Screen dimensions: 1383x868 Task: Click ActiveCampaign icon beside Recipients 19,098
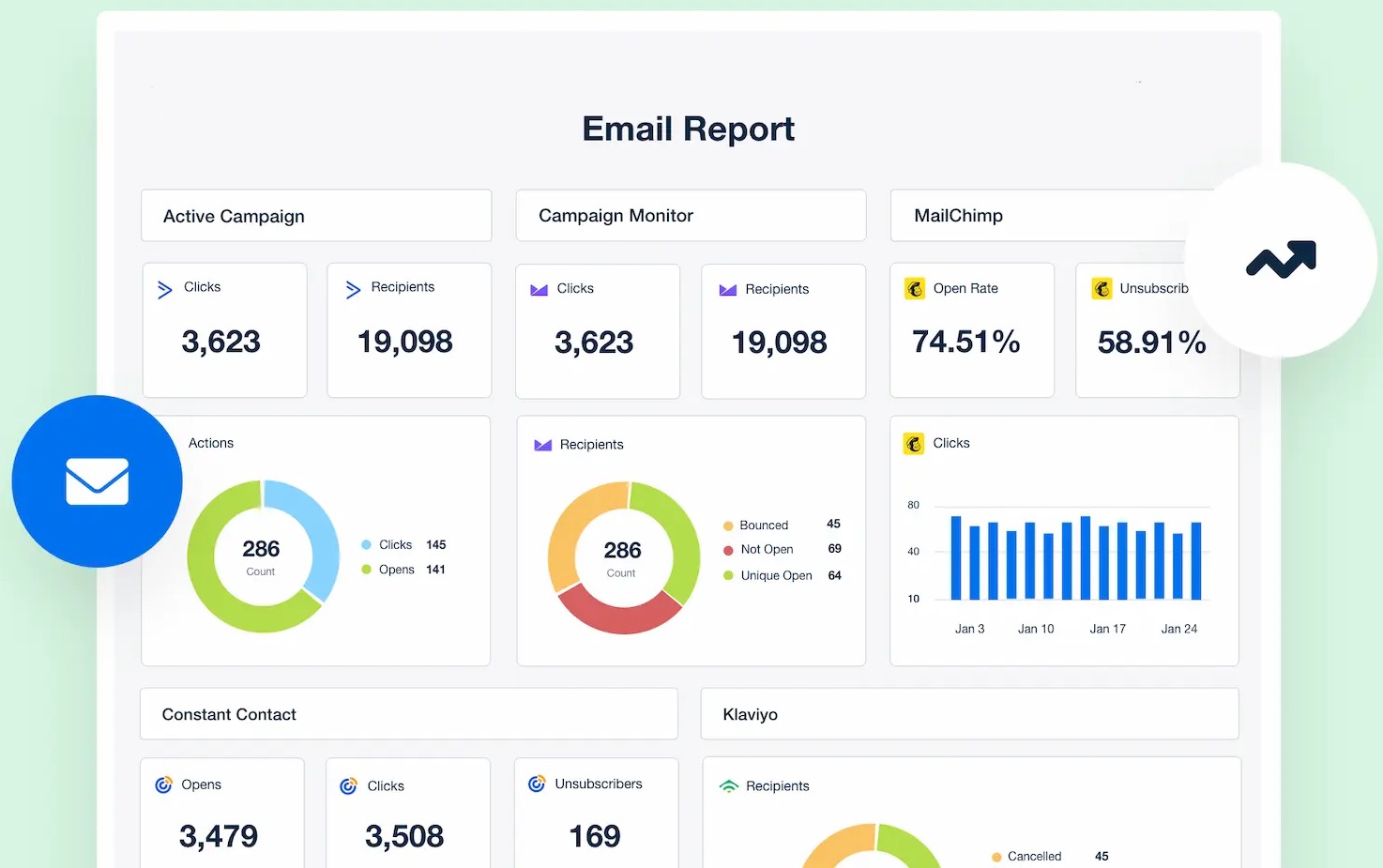(x=353, y=290)
